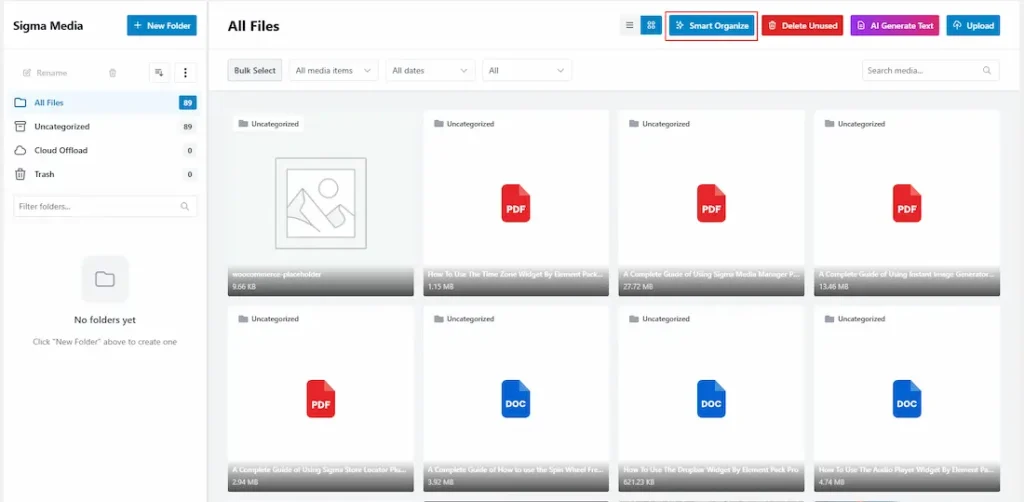Open the sort folders icon menu
The image size is (1024, 502).
(159, 72)
